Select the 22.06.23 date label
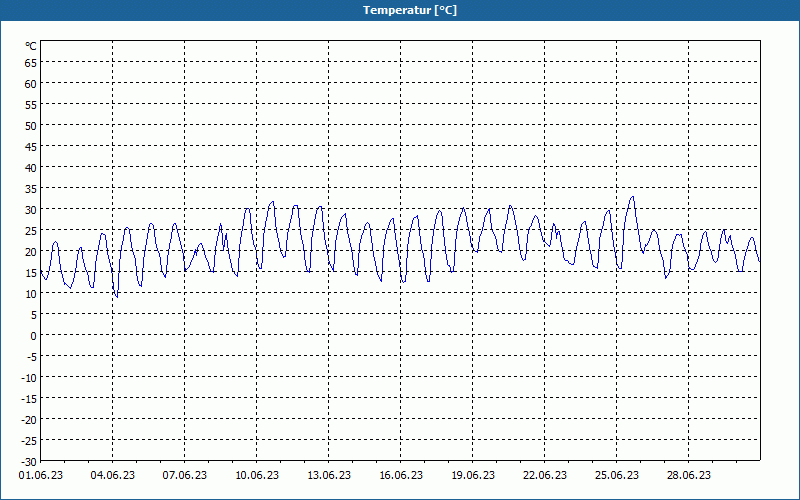800x500 pixels. (545, 476)
